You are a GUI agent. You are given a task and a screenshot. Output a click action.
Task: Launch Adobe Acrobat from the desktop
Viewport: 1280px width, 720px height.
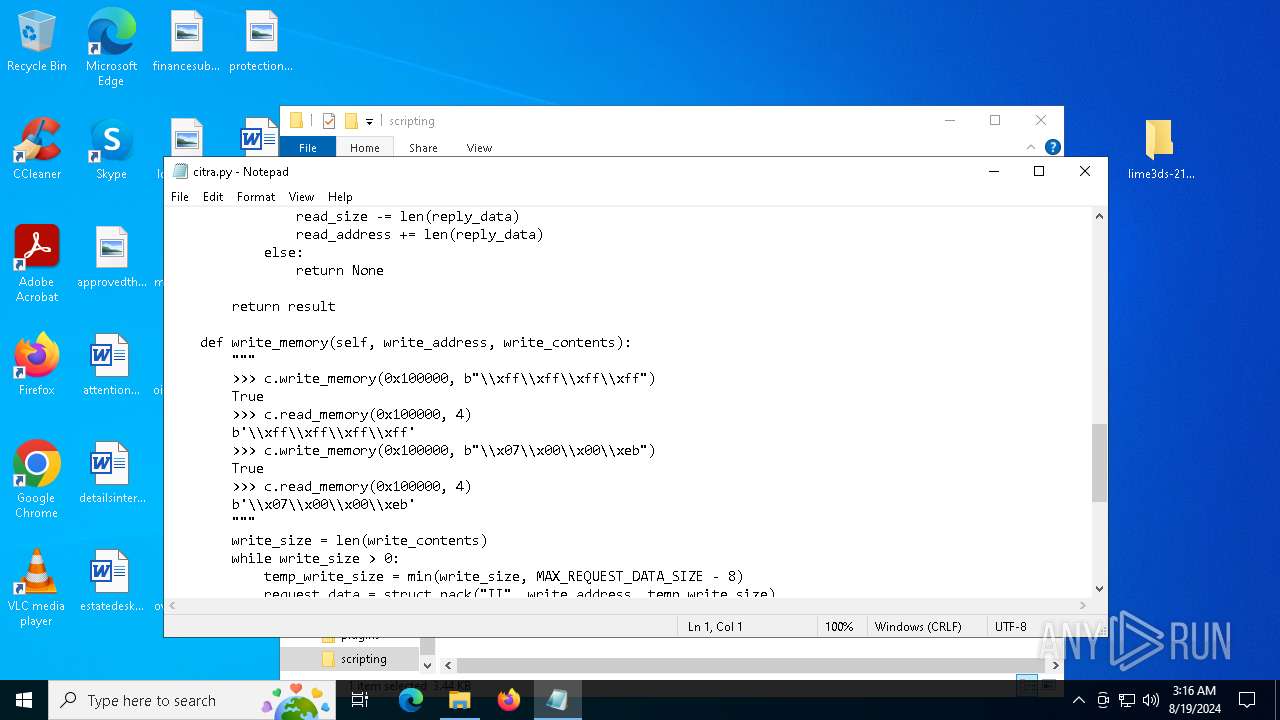[37, 264]
